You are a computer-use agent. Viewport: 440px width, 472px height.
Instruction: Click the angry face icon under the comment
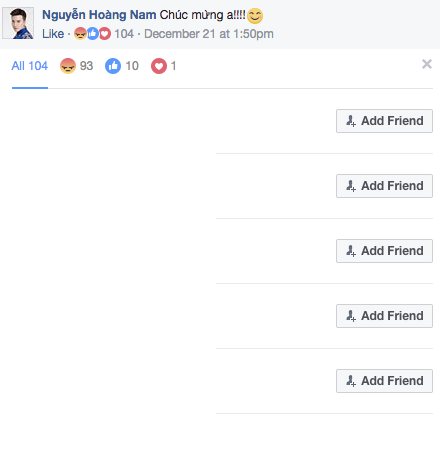point(80,34)
